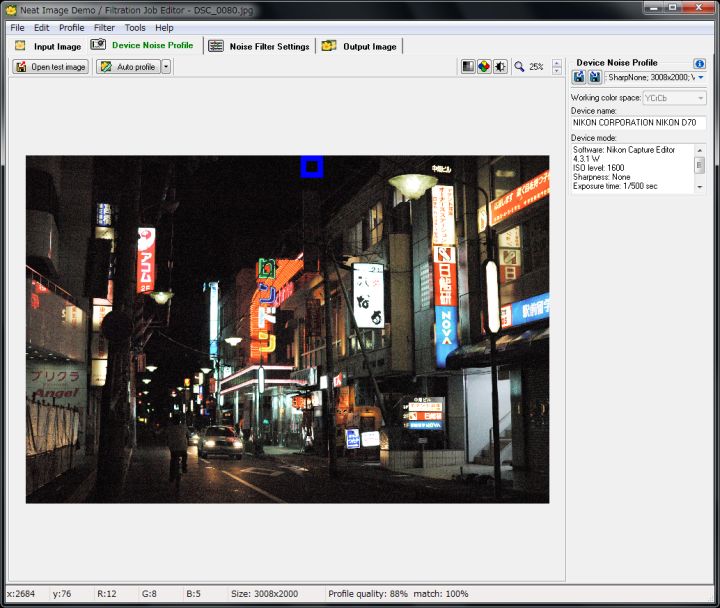
Task: Open the Profile menu
Action: click(x=71, y=28)
